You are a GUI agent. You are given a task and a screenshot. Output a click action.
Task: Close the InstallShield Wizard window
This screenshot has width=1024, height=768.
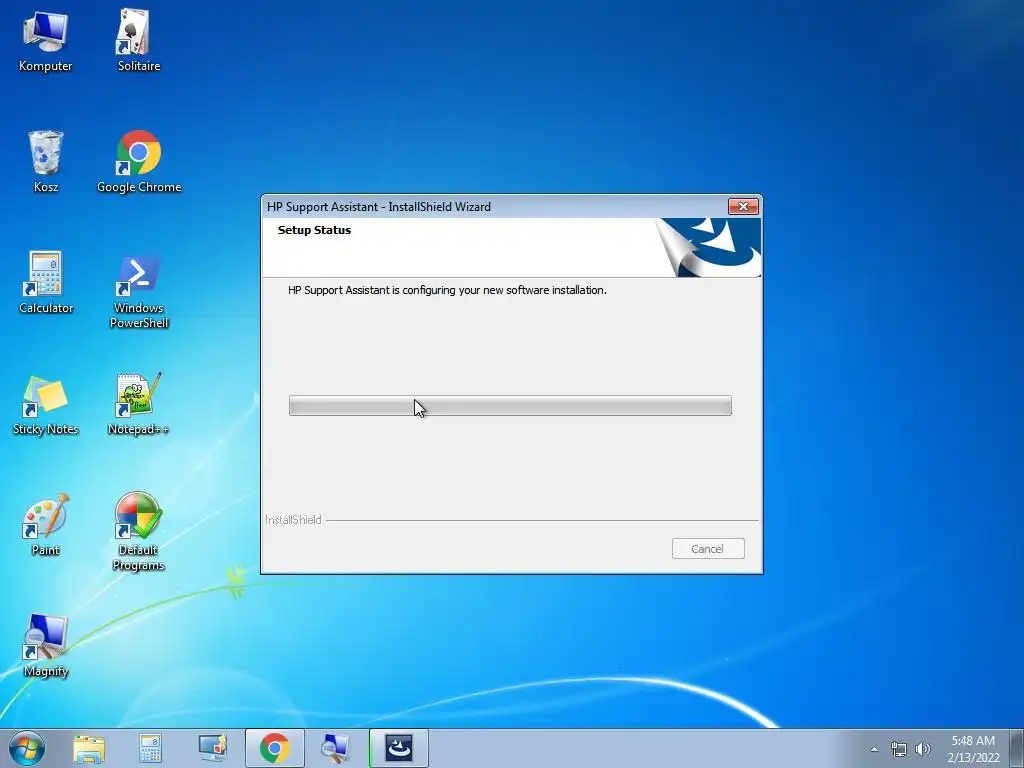(743, 206)
